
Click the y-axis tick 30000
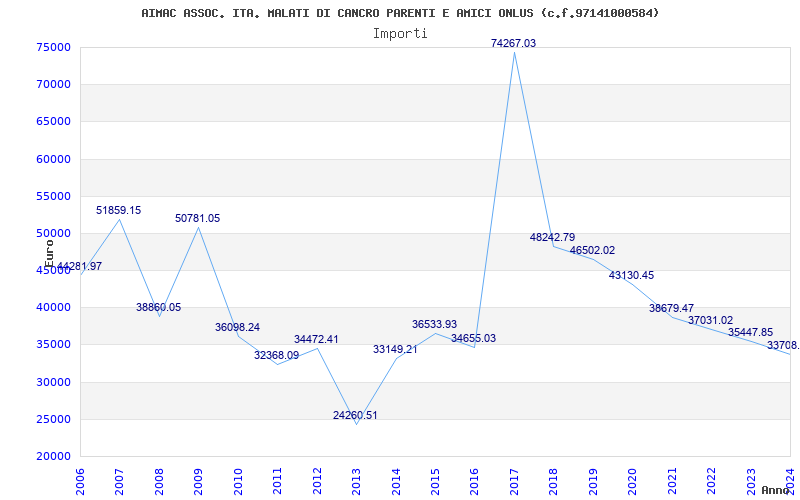pyautogui.click(x=53, y=382)
